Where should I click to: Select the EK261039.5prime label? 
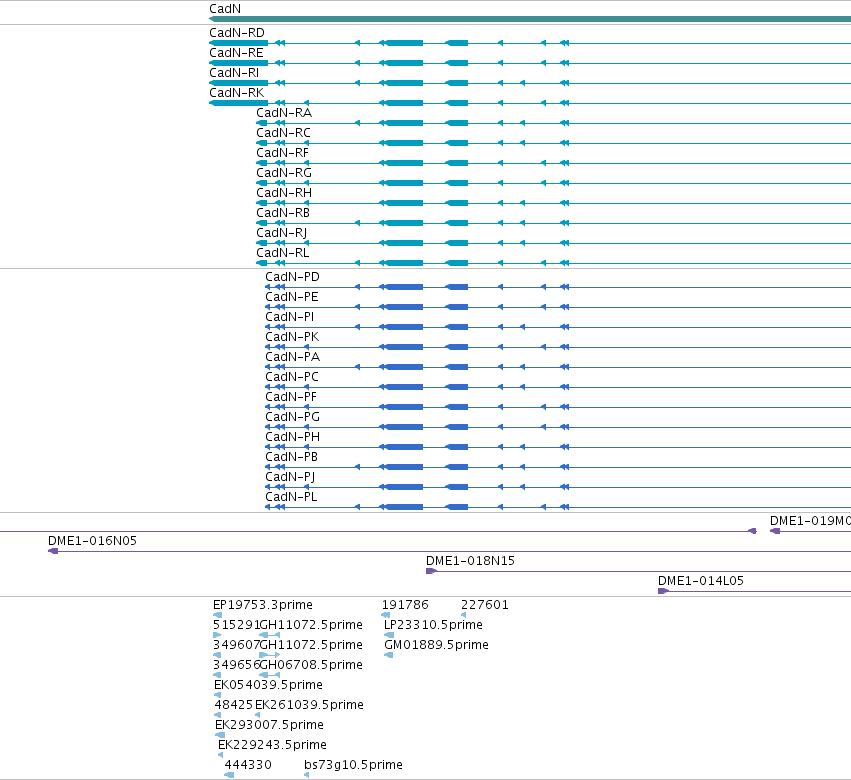click(x=309, y=705)
